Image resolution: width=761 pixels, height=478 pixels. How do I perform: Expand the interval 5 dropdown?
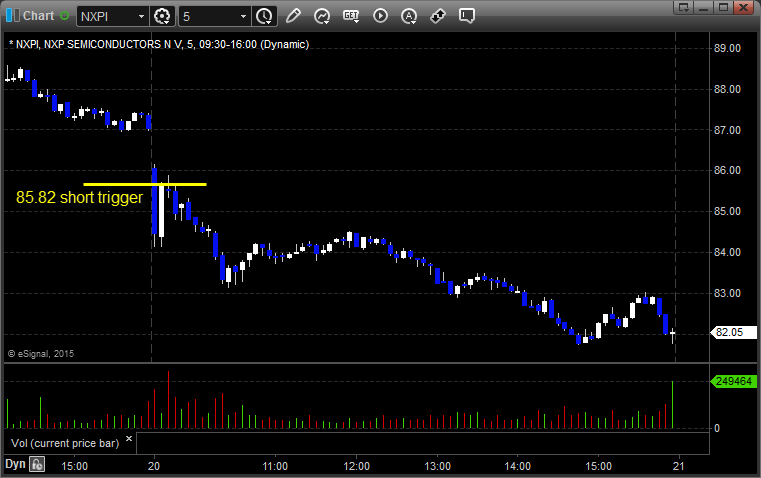(243, 16)
